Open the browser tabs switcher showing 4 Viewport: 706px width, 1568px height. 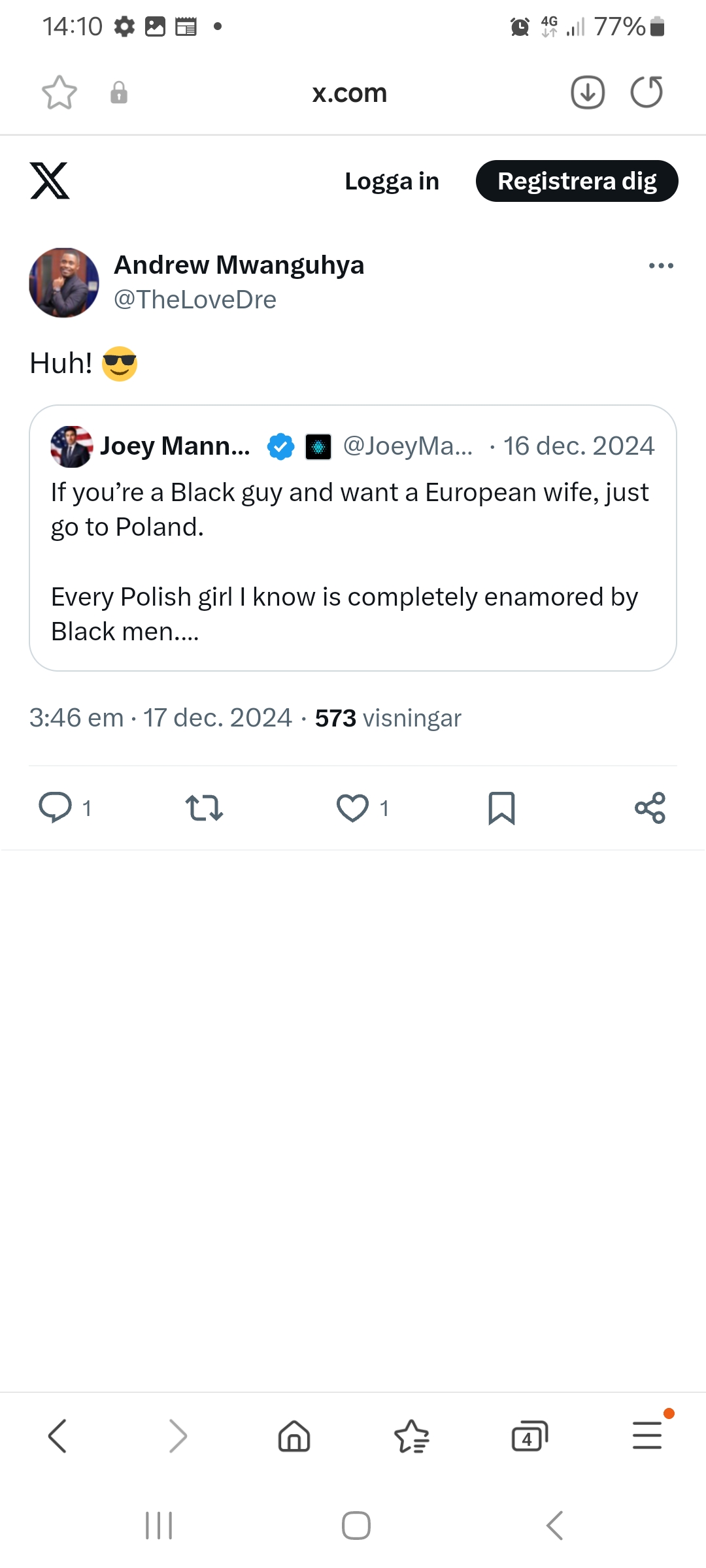(x=529, y=1437)
